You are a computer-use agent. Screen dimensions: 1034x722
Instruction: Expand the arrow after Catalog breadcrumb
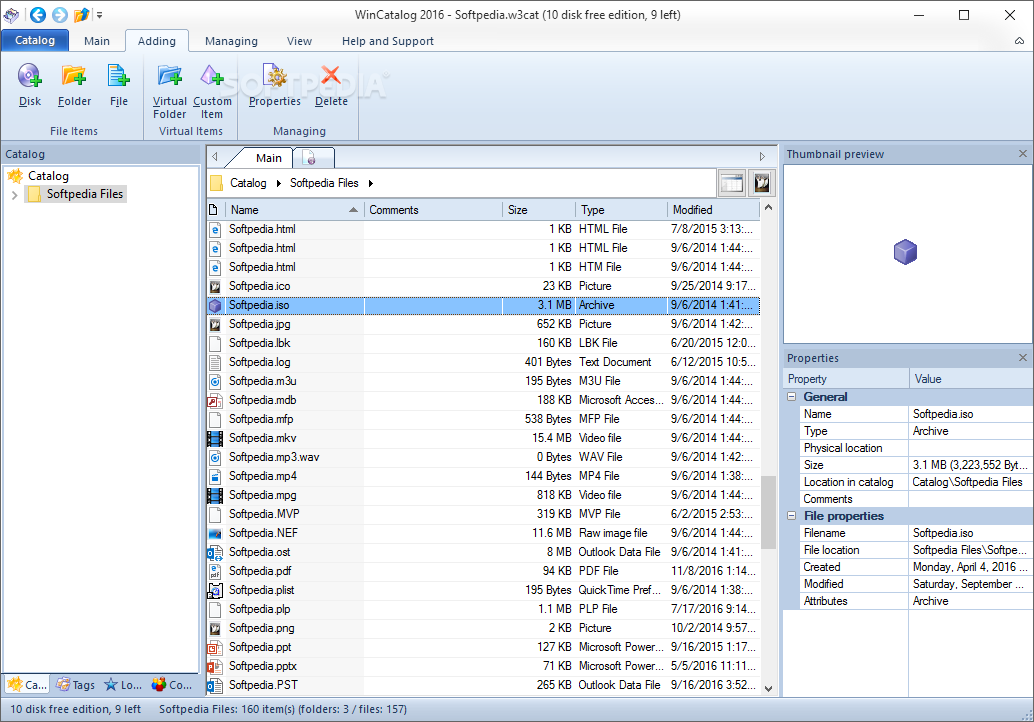coord(279,183)
